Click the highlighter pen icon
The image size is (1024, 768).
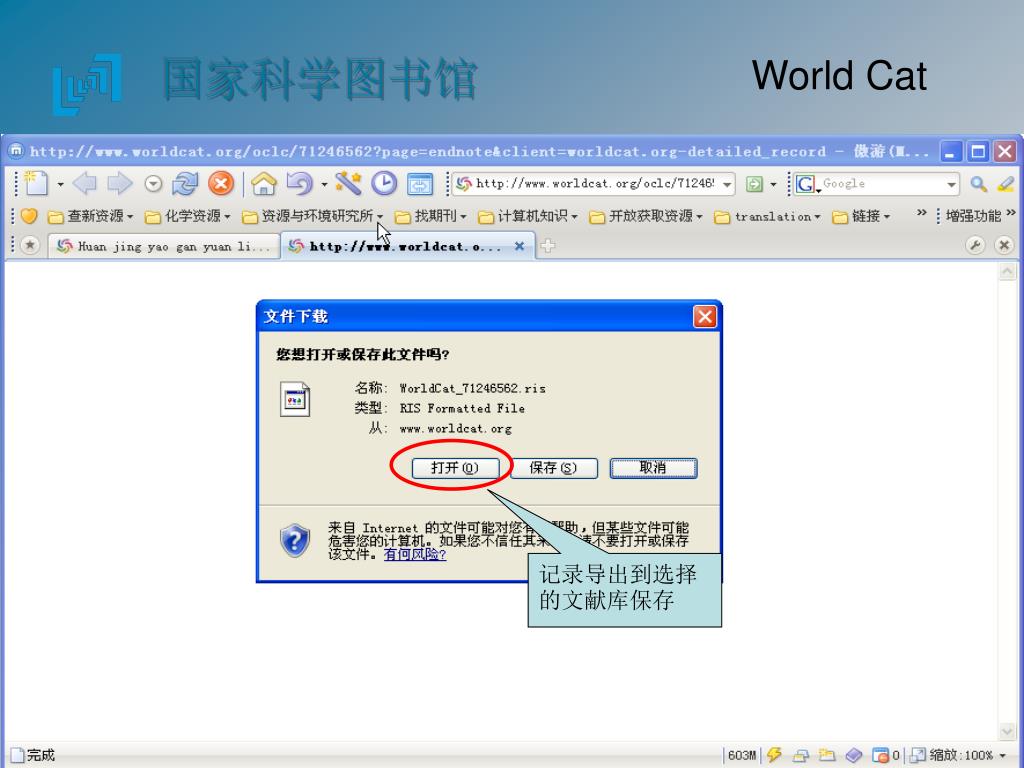tap(1006, 184)
